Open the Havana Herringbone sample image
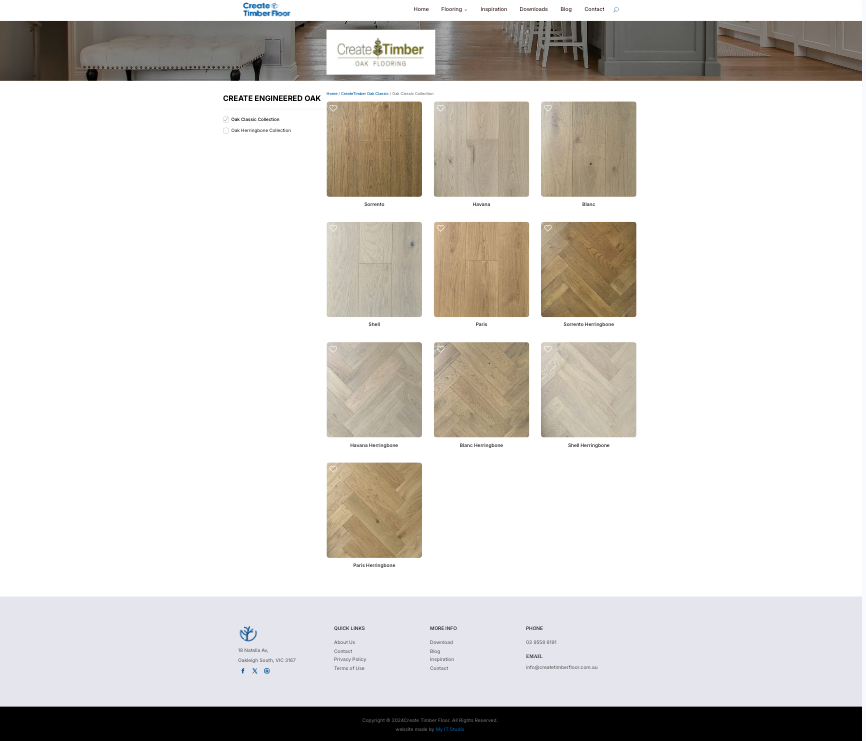 [374, 390]
